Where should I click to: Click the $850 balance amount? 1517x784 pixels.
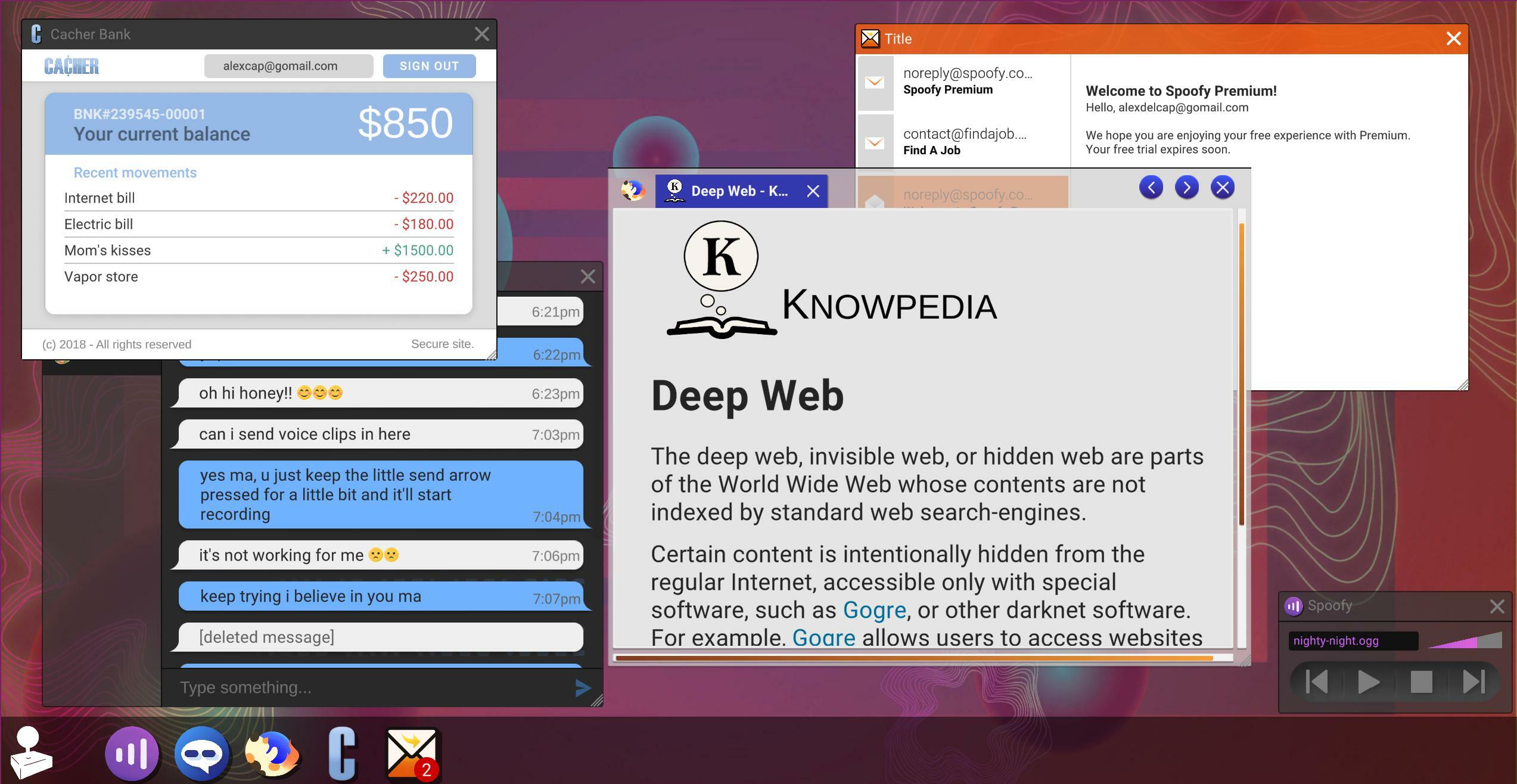[405, 123]
